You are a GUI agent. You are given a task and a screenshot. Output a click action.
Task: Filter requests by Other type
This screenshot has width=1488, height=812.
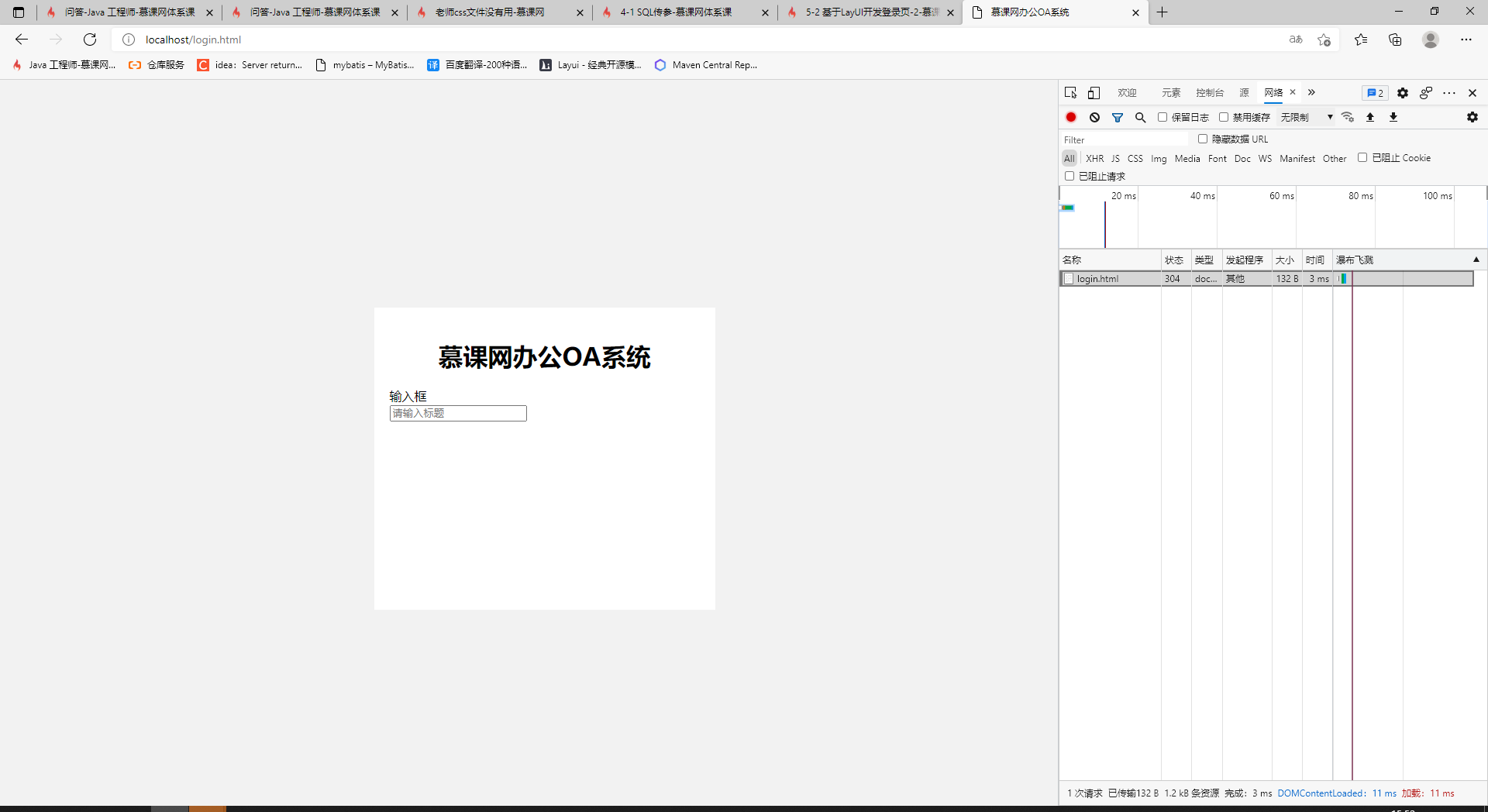point(1335,158)
